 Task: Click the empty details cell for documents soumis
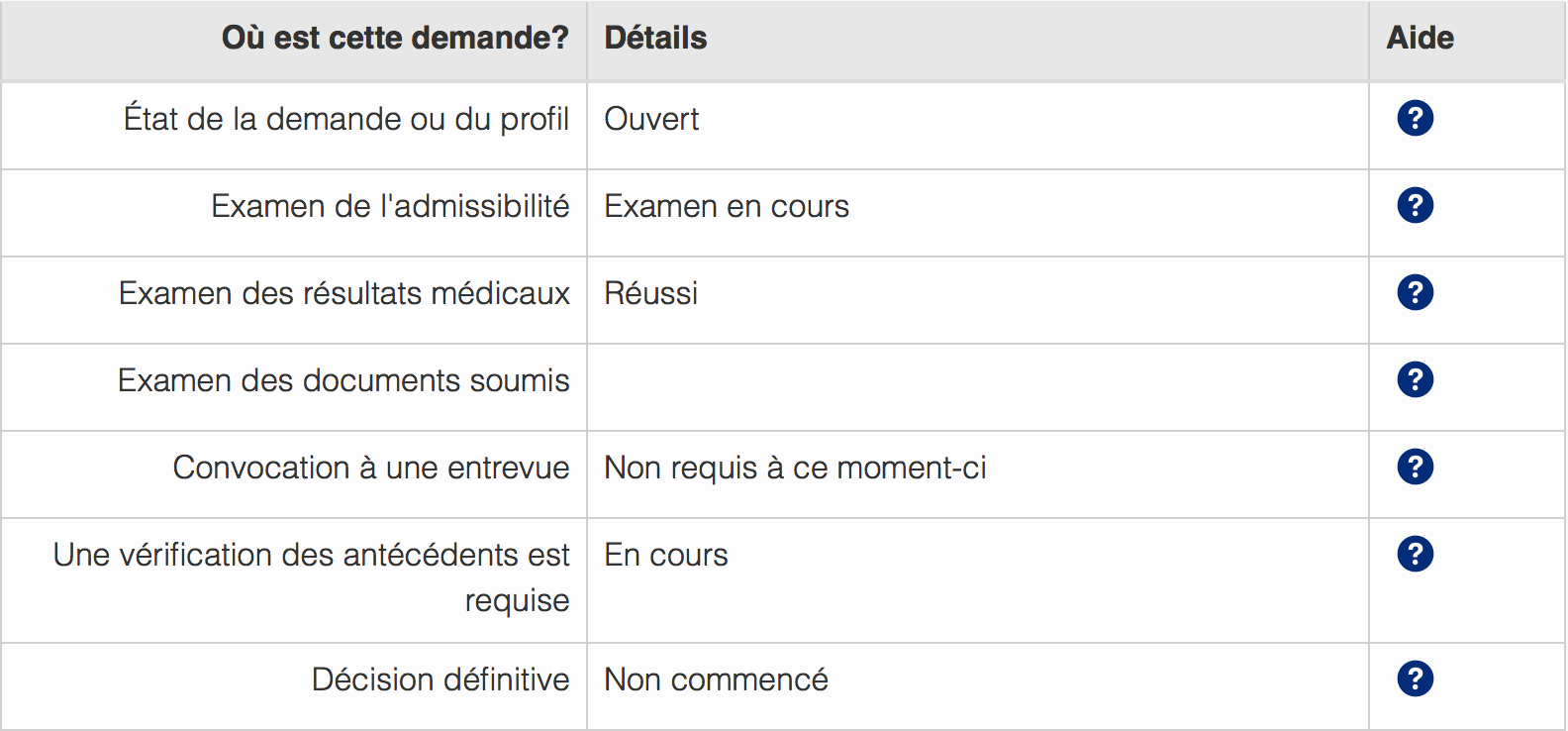tap(977, 387)
